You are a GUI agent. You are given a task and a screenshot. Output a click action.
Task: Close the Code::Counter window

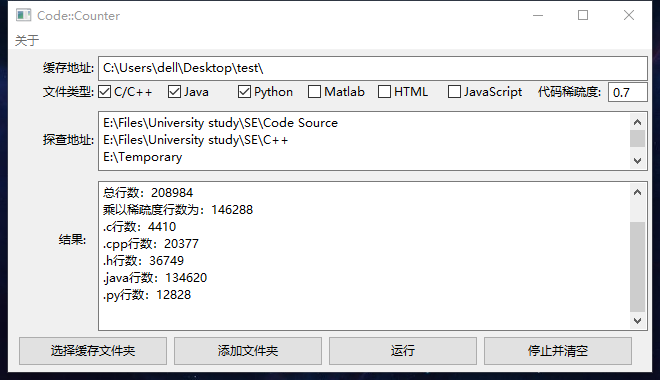click(629, 16)
